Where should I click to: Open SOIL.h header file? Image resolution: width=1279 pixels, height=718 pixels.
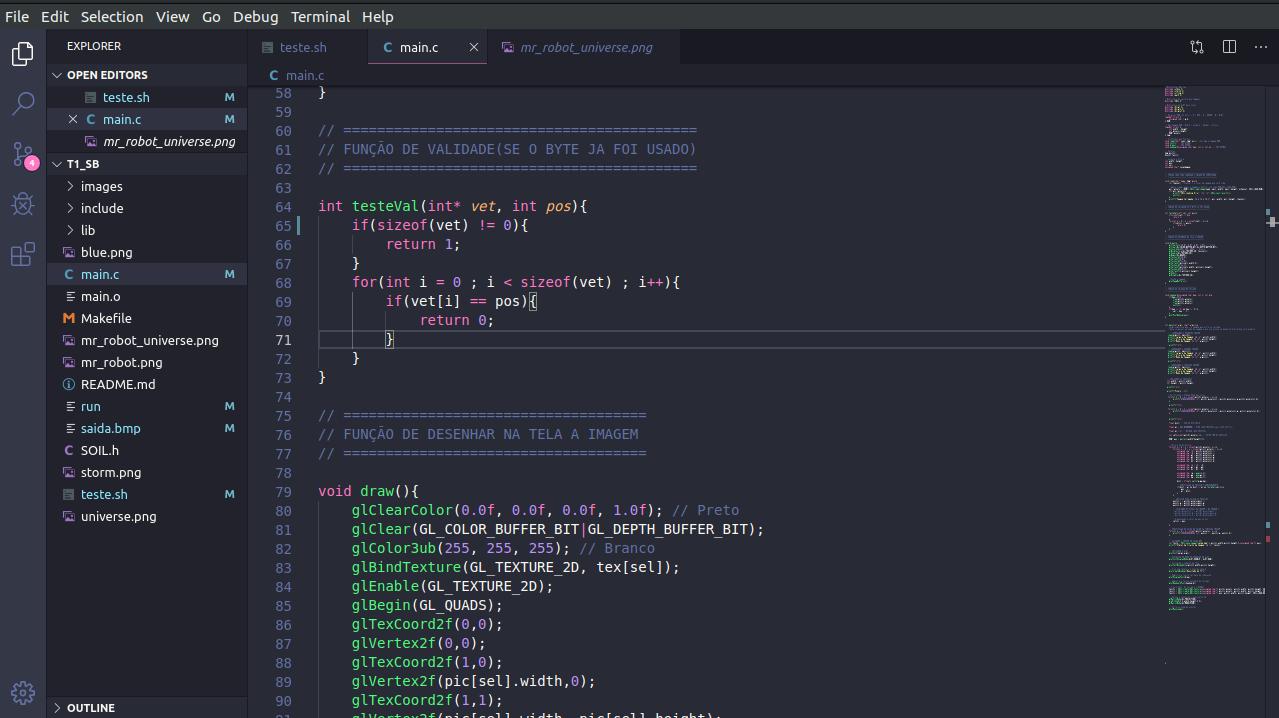click(x=147, y=450)
